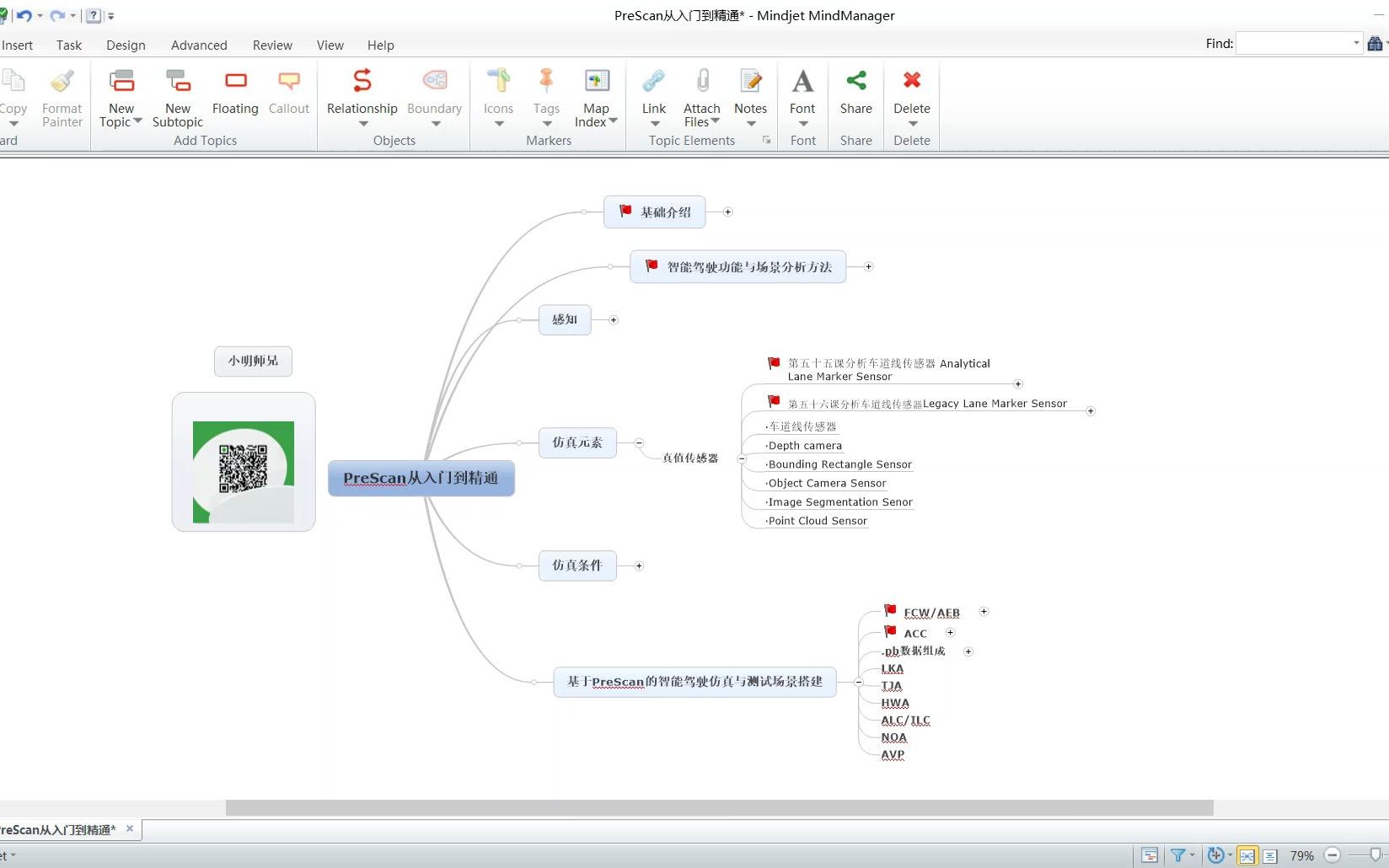Screen dimensions: 1389x868
Task: Expand the 基础介绍 topic
Action: [x=727, y=212]
